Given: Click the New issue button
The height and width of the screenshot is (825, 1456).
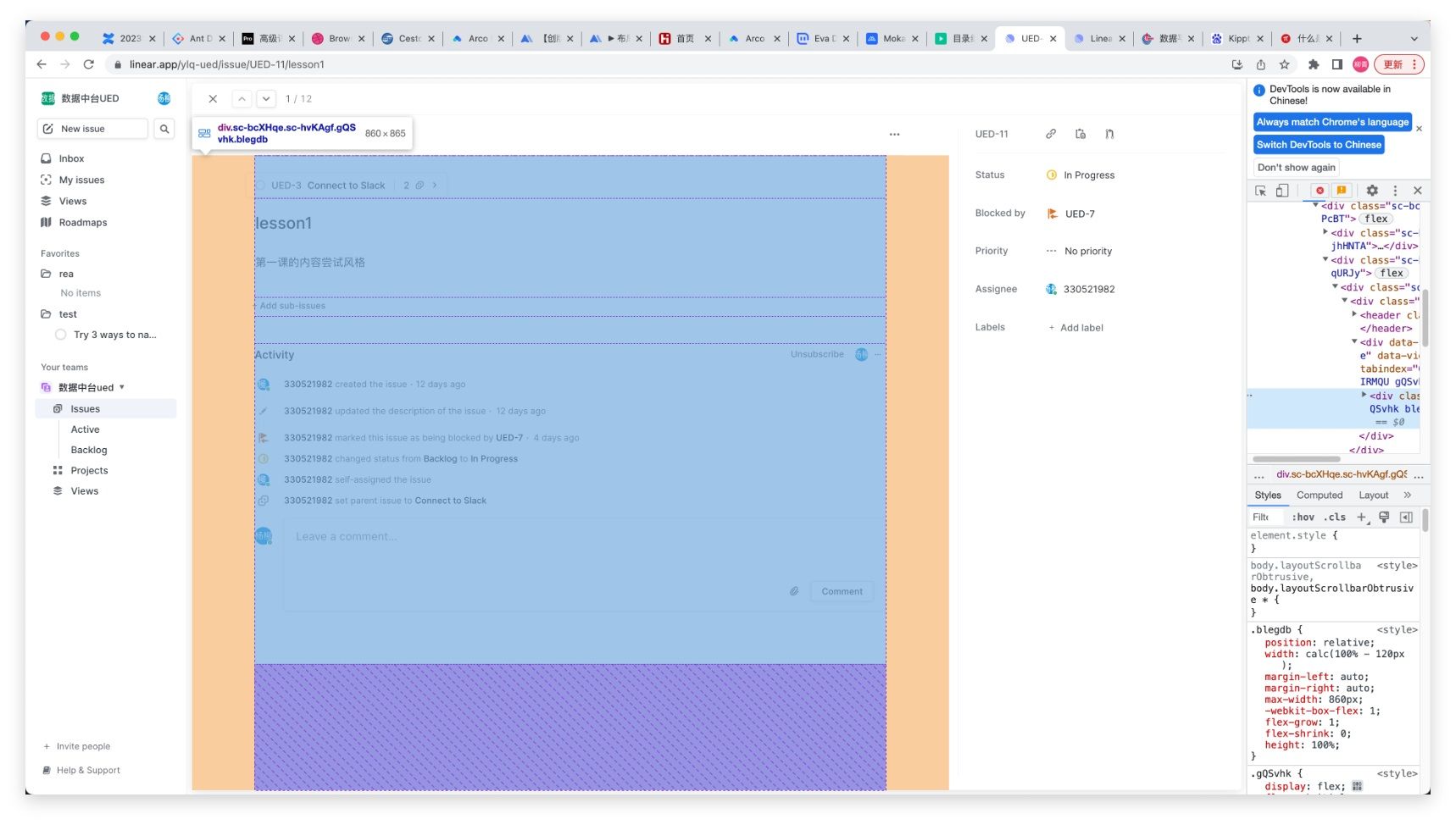Looking at the screenshot, I should (x=92, y=129).
